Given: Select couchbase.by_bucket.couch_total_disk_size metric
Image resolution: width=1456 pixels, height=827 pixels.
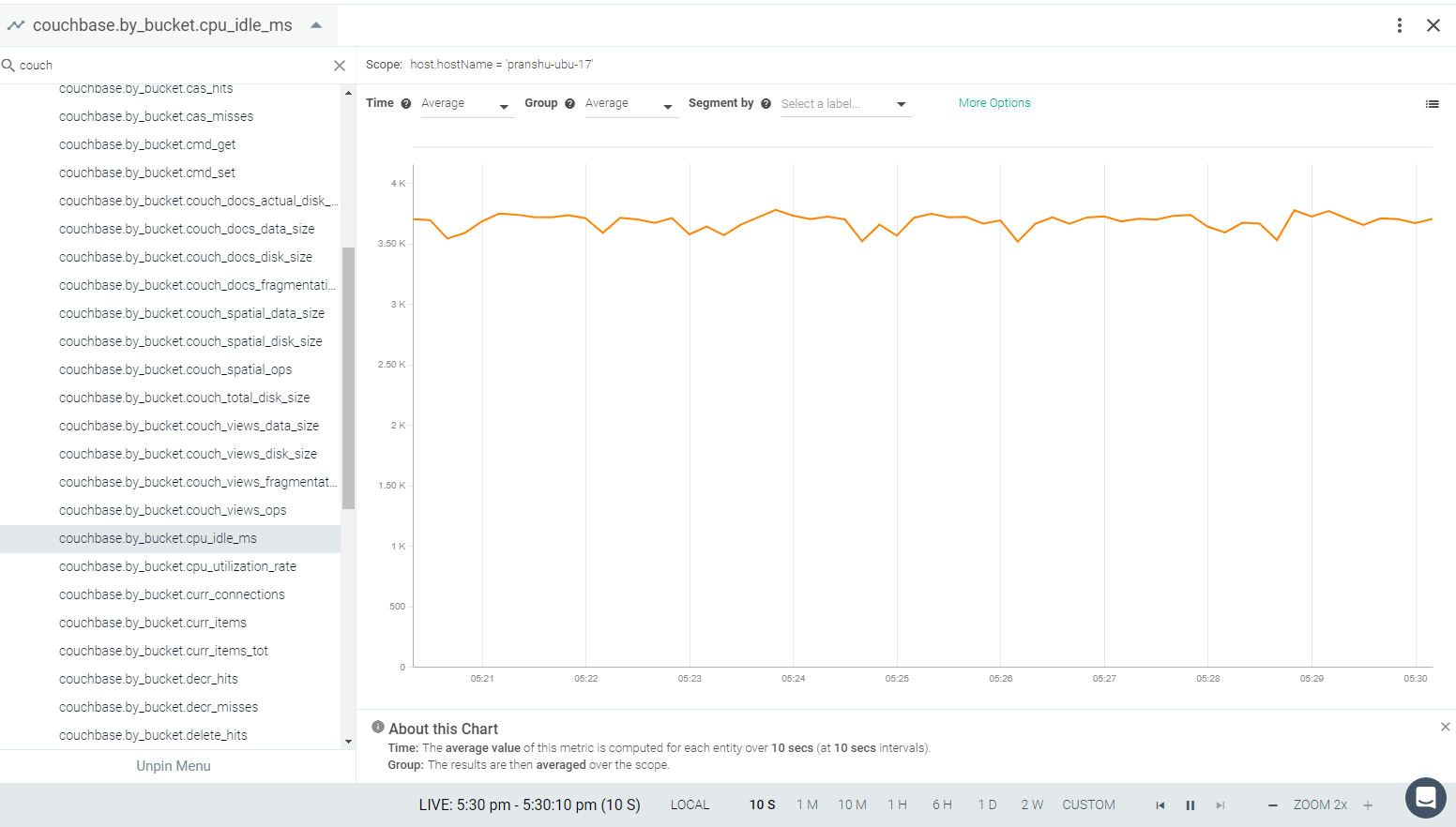Looking at the screenshot, I should pos(170,398).
